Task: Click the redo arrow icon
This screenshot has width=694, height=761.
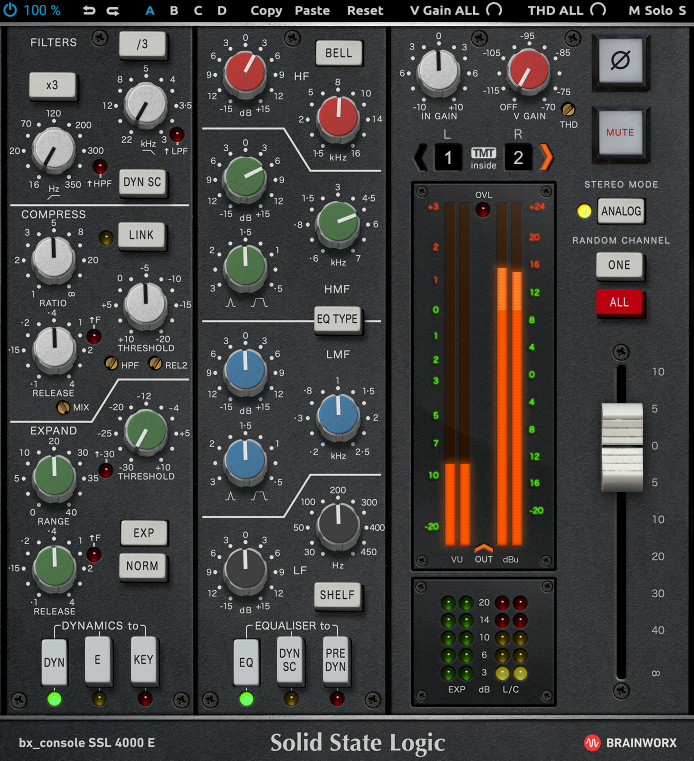Action: (x=113, y=10)
